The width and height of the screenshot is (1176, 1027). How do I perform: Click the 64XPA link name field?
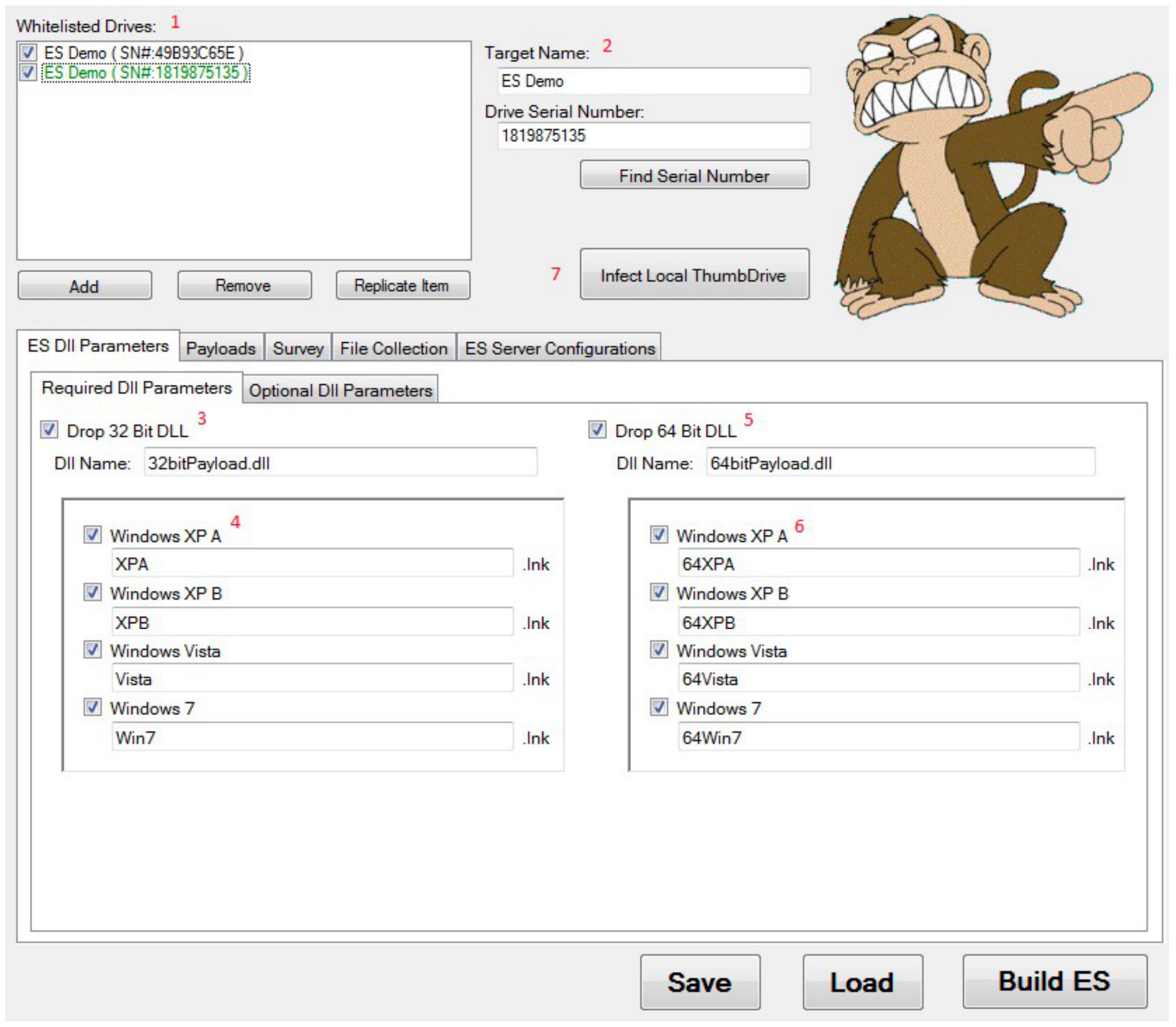(879, 563)
